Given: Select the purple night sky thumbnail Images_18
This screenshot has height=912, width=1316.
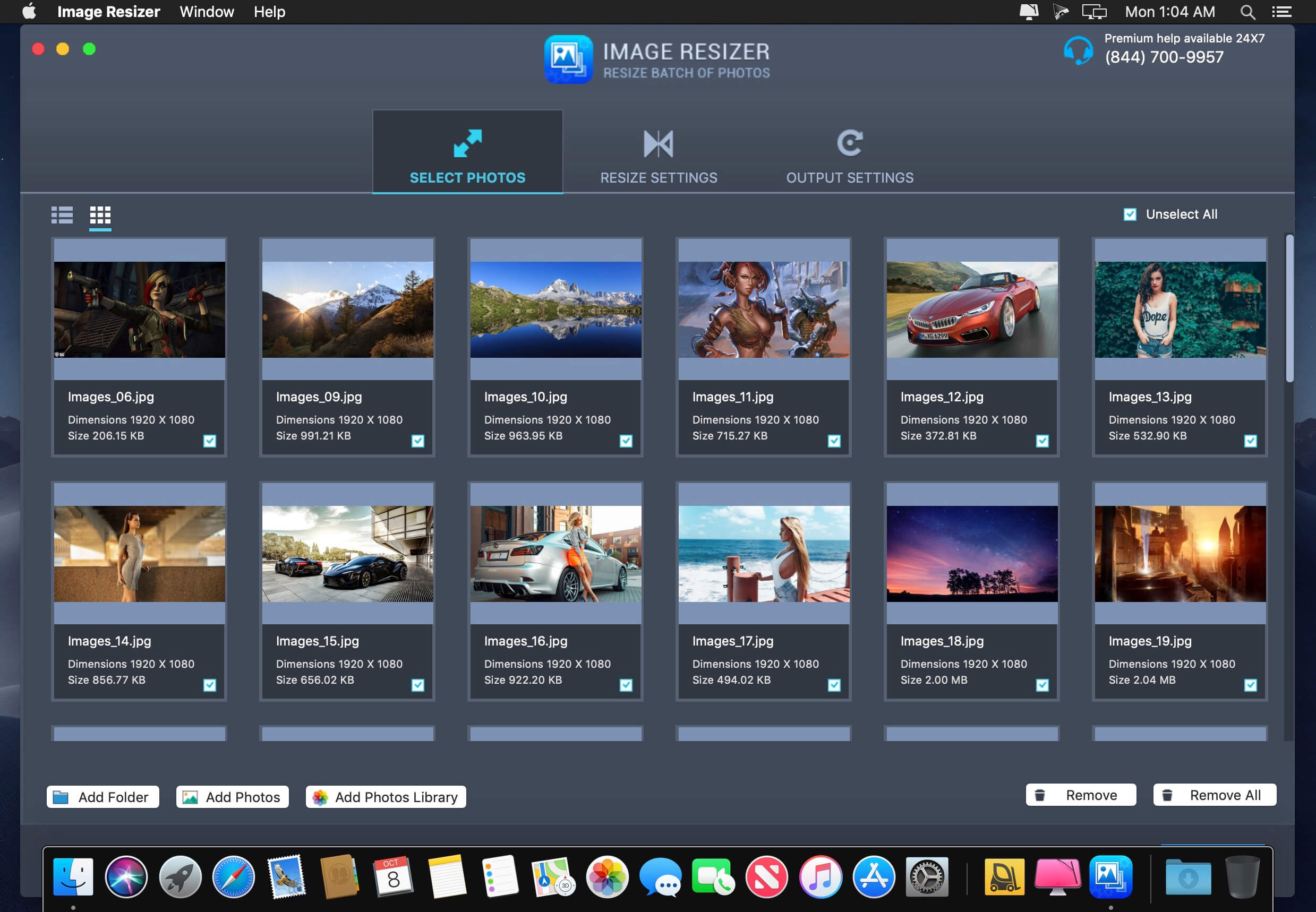Looking at the screenshot, I should tap(972, 554).
